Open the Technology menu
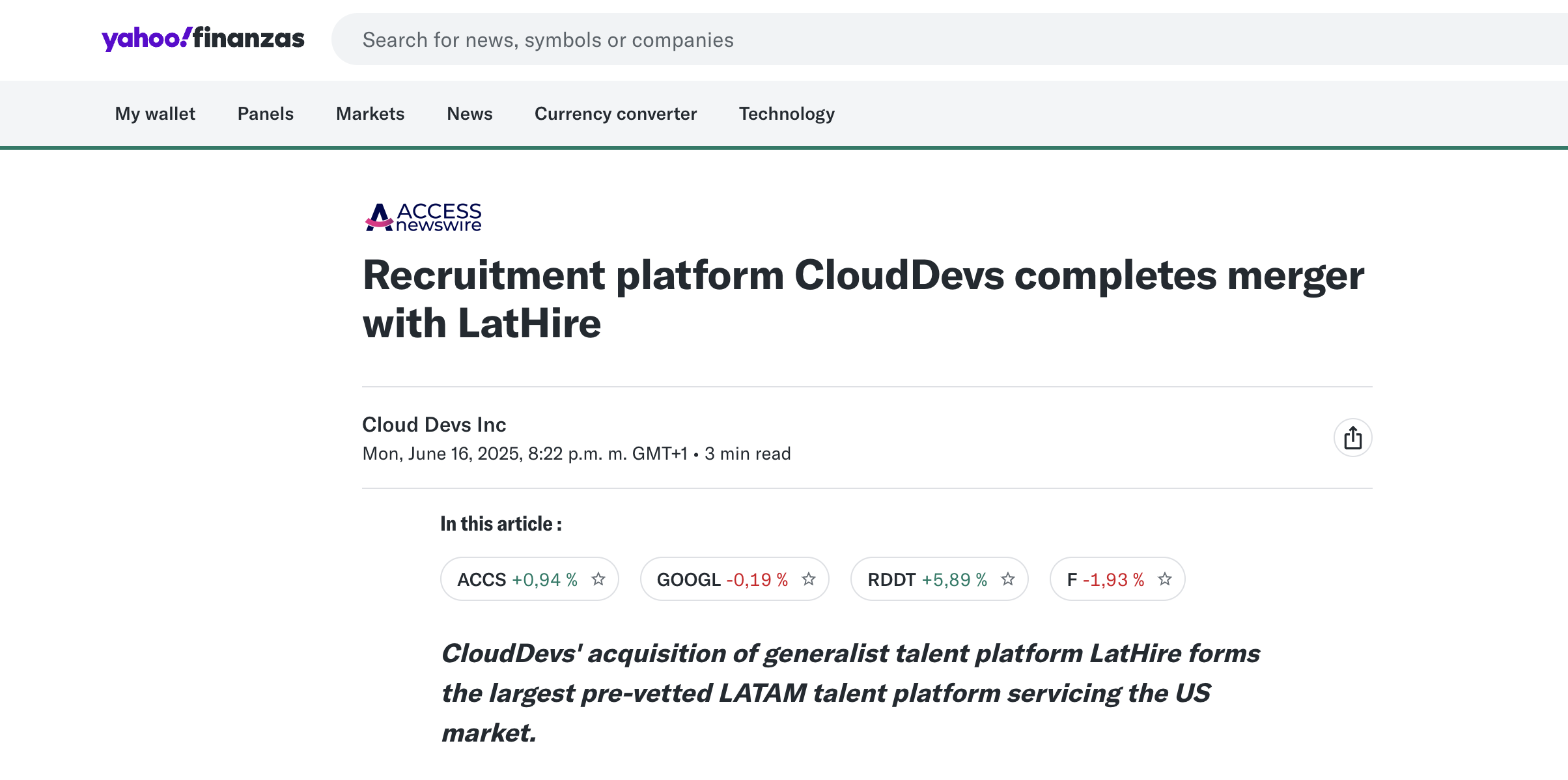 [x=787, y=114]
